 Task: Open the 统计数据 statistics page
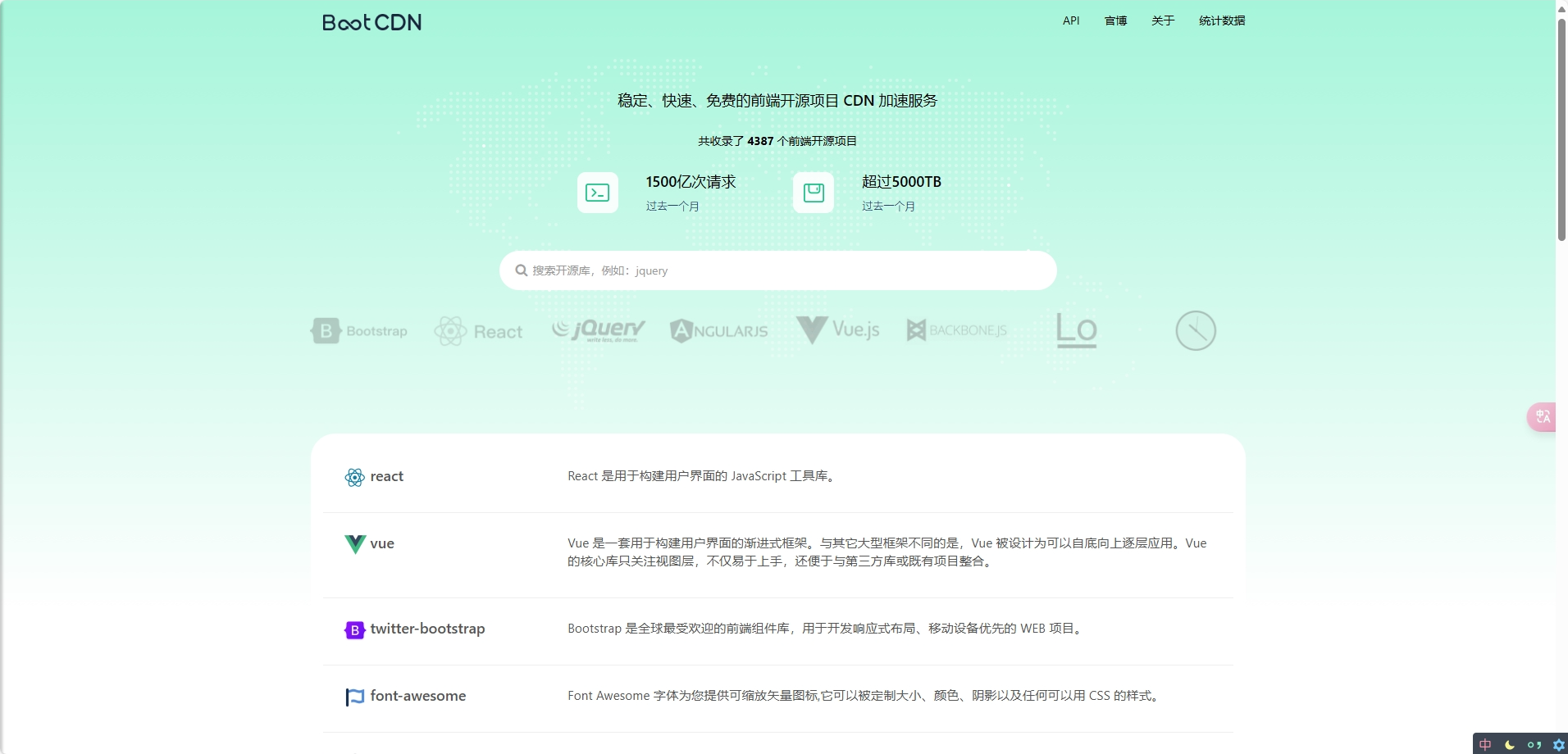tap(1222, 20)
